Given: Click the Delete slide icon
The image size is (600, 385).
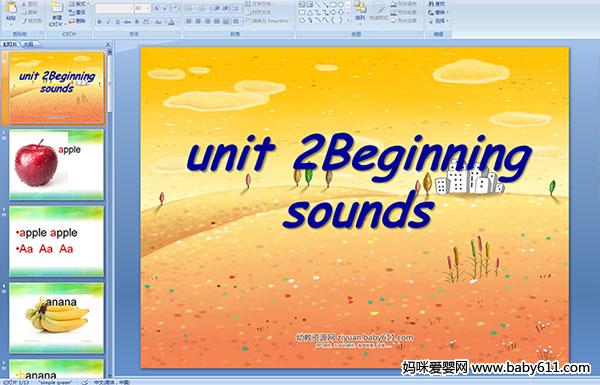Looking at the screenshot, I should point(72,21).
